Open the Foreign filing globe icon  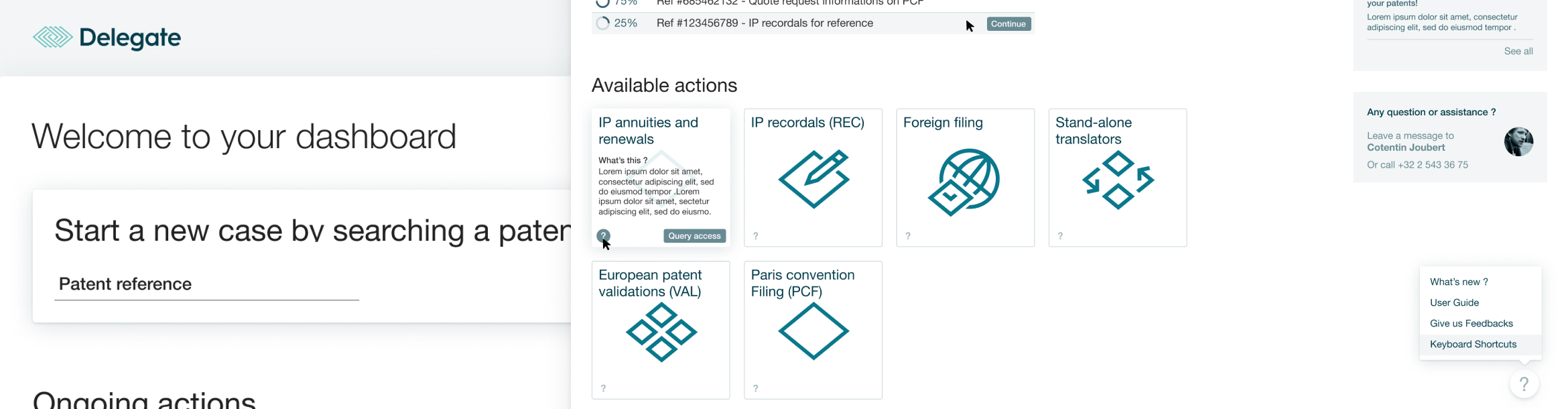(x=964, y=182)
